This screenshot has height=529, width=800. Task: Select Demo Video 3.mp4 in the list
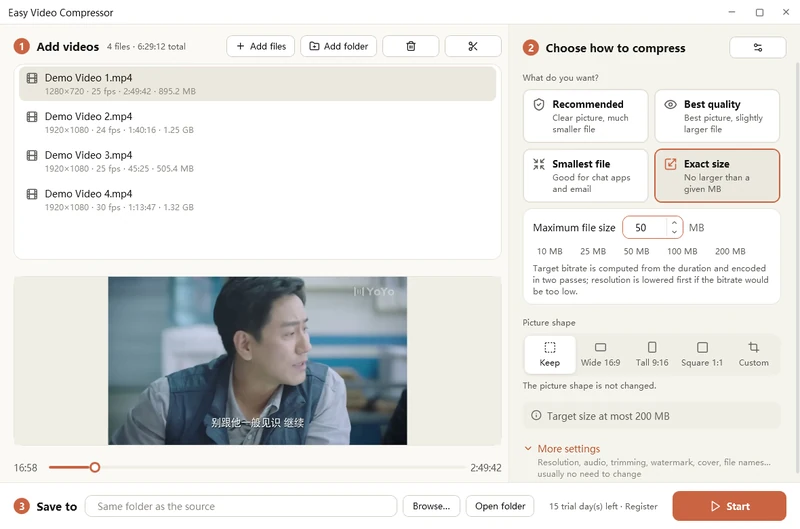(258, 161)
